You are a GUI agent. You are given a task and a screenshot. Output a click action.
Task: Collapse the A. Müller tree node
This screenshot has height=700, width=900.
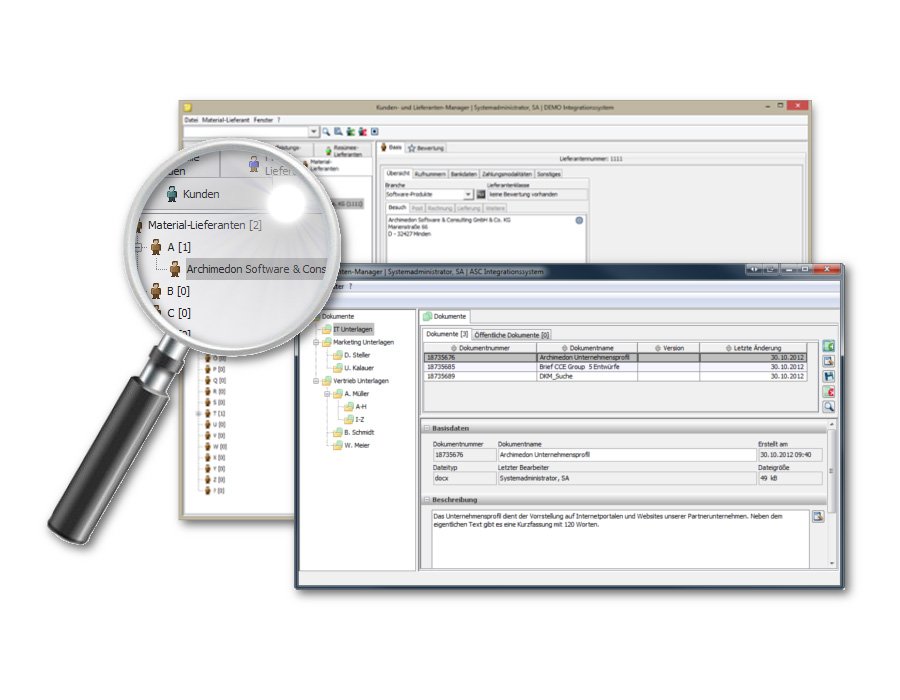[x=327, y=394]
